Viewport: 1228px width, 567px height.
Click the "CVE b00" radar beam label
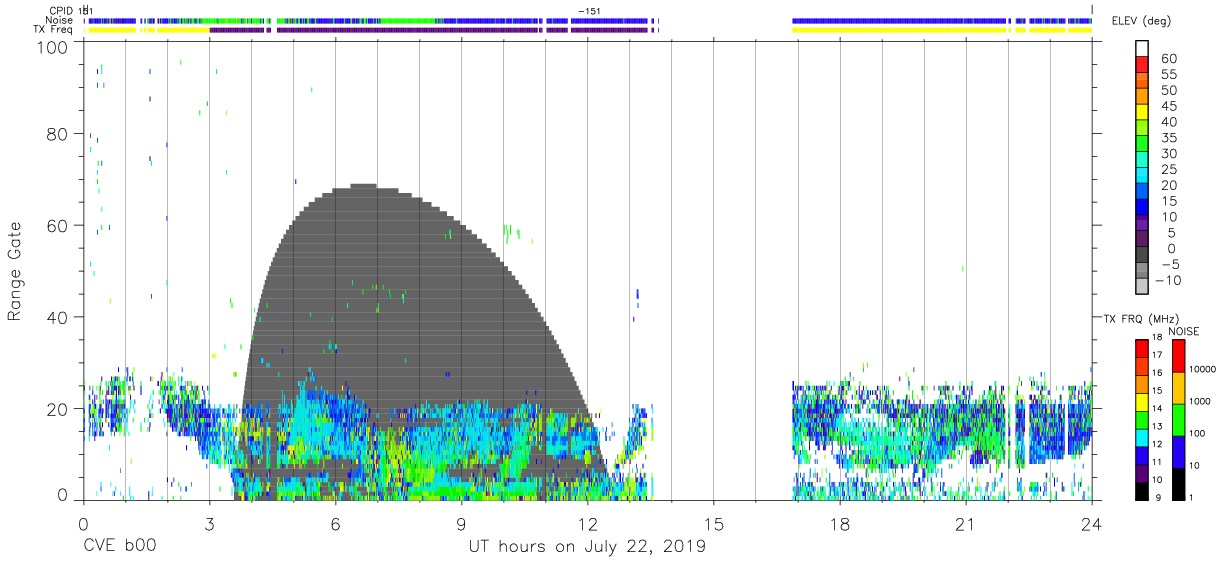[119, 547]
